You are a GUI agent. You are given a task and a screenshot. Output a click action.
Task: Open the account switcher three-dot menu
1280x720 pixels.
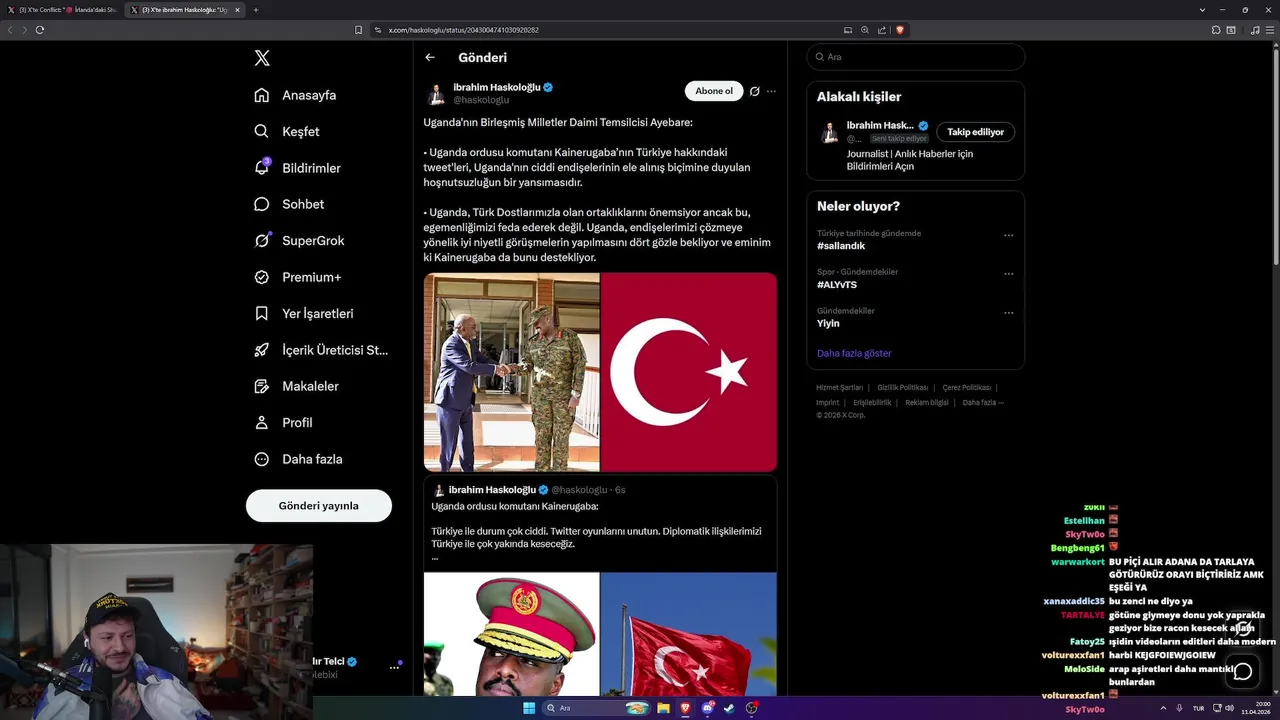point(394,667)
